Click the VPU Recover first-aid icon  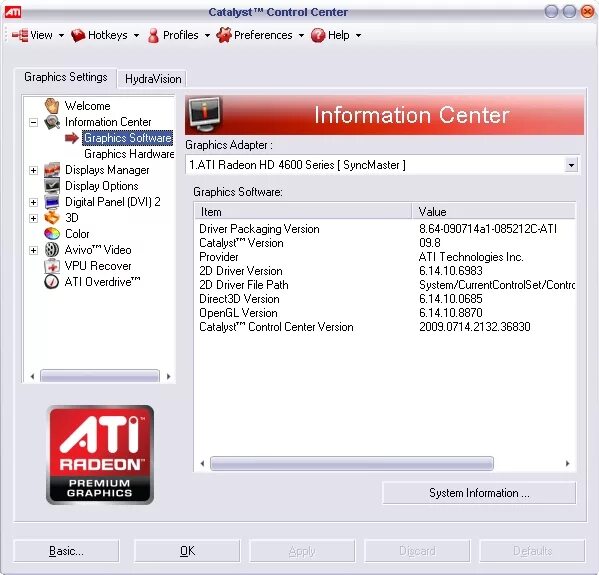click(x=52, y=266)
